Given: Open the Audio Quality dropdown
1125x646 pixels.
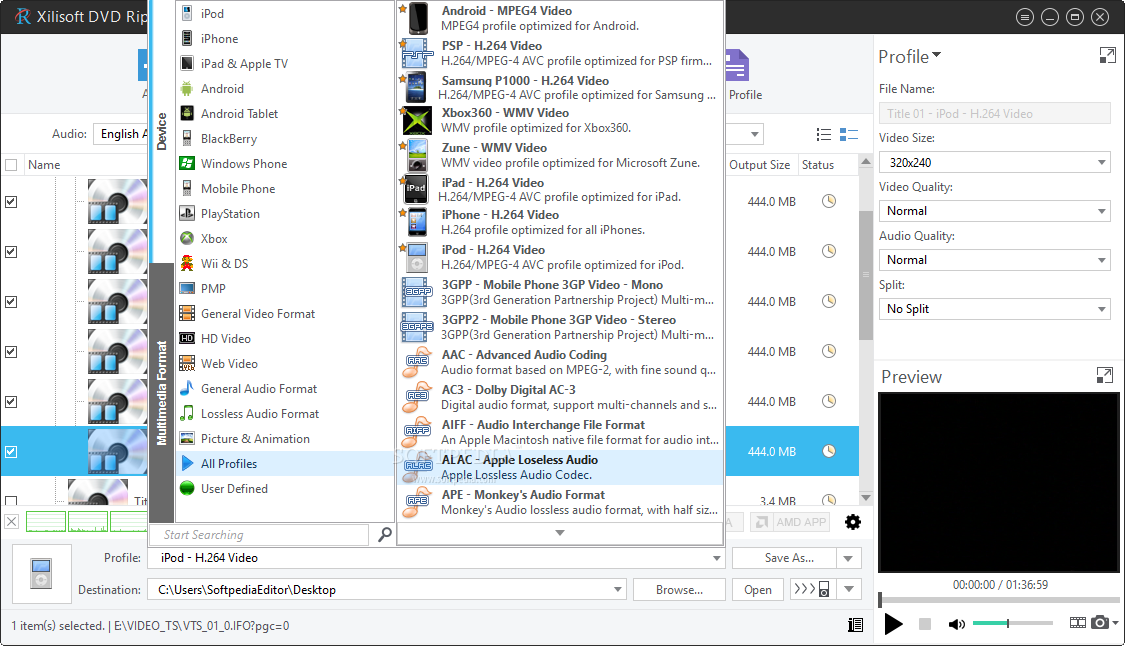Looking at the screenshot, I should click(x=994, y=260).
